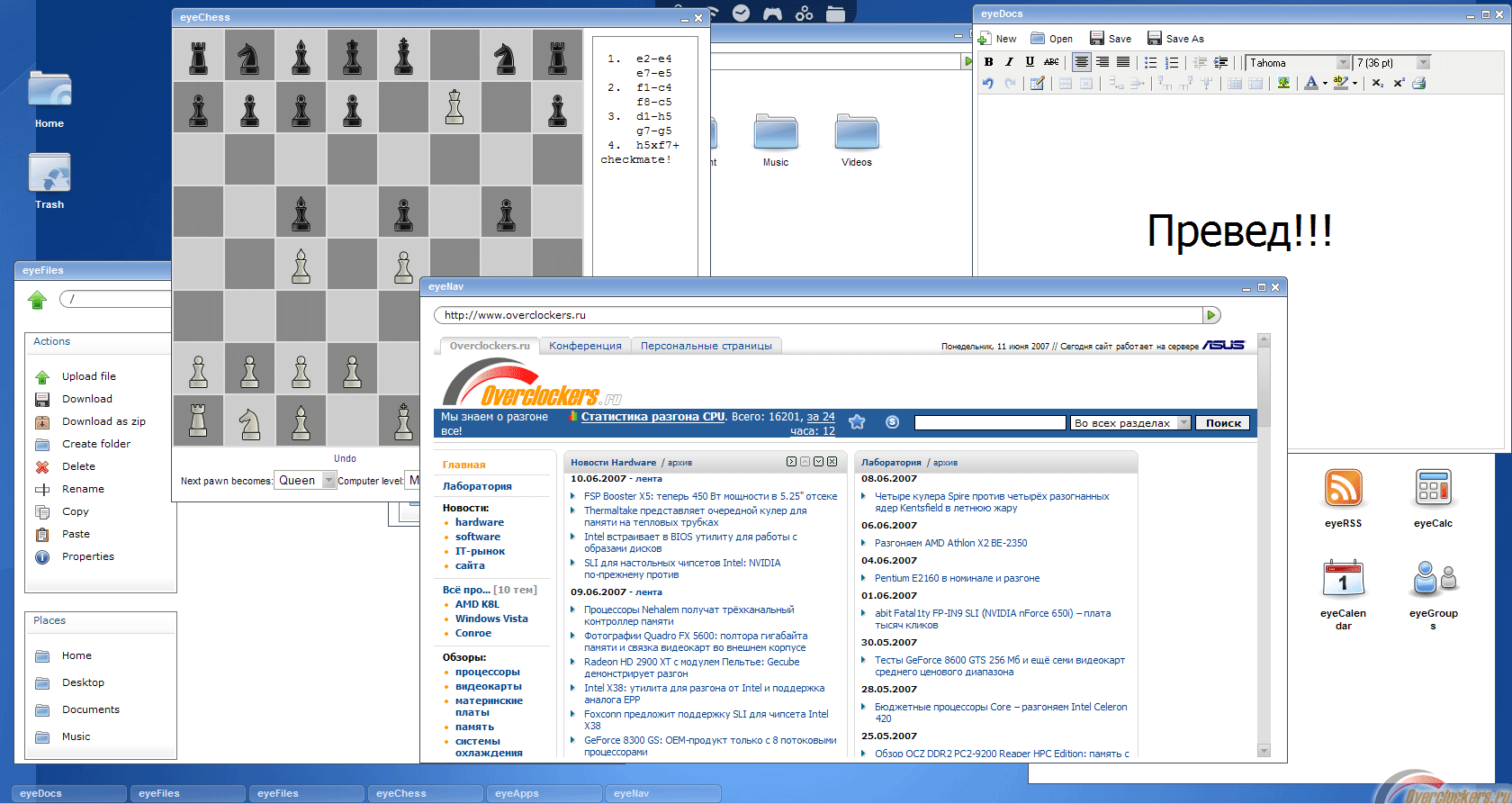Screen dimensions: 1512x804
Task: Apply superscript in eyeDocs
Action: 1399,83
